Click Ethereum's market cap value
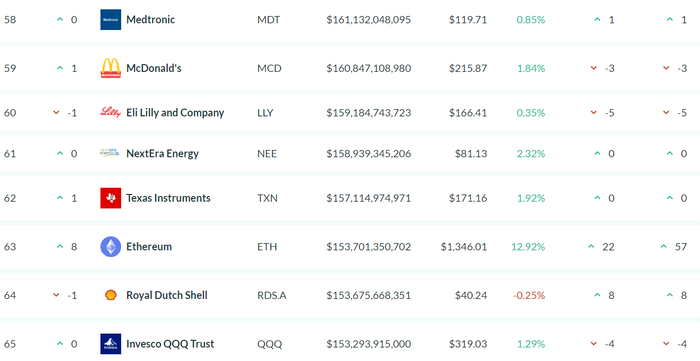 368,247
